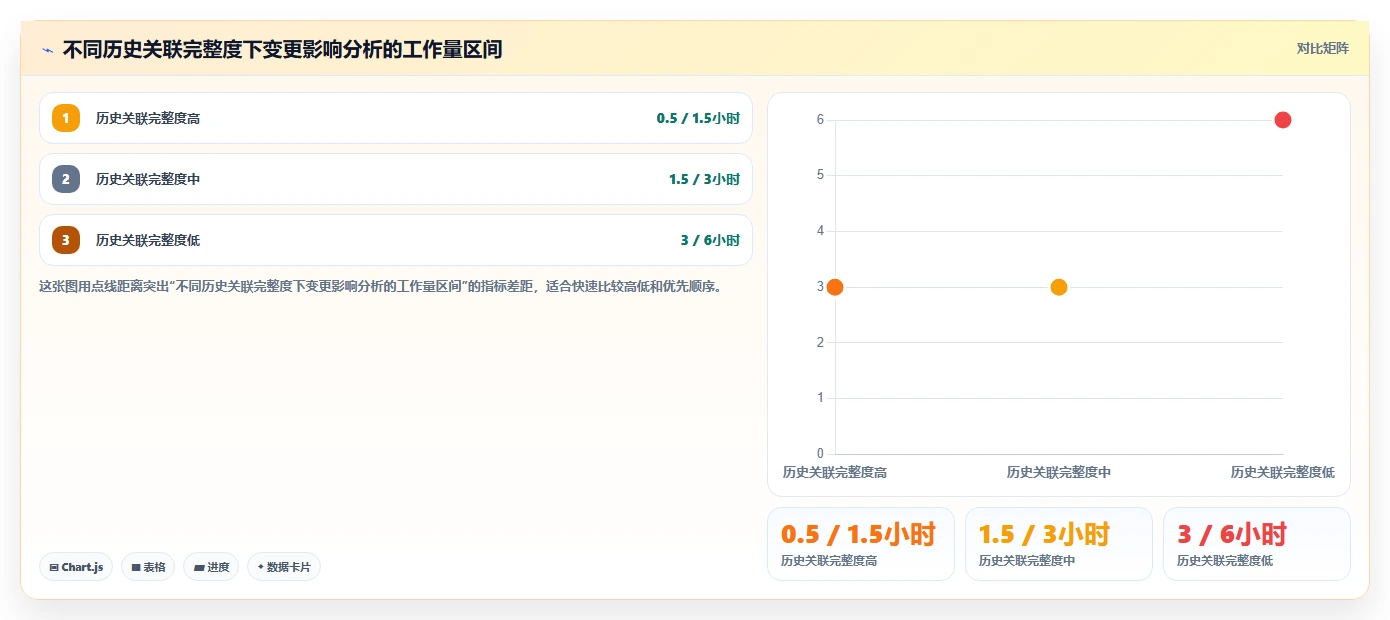
Task: Click the 历史关联完整度低 x-axis label
Action: [1283, 472]
